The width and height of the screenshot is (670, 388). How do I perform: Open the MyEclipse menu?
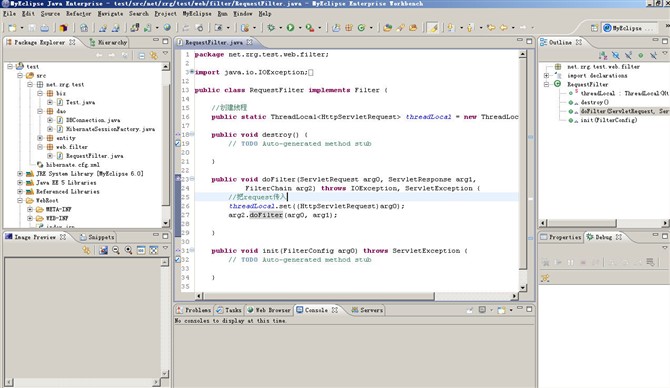(197, 14)
